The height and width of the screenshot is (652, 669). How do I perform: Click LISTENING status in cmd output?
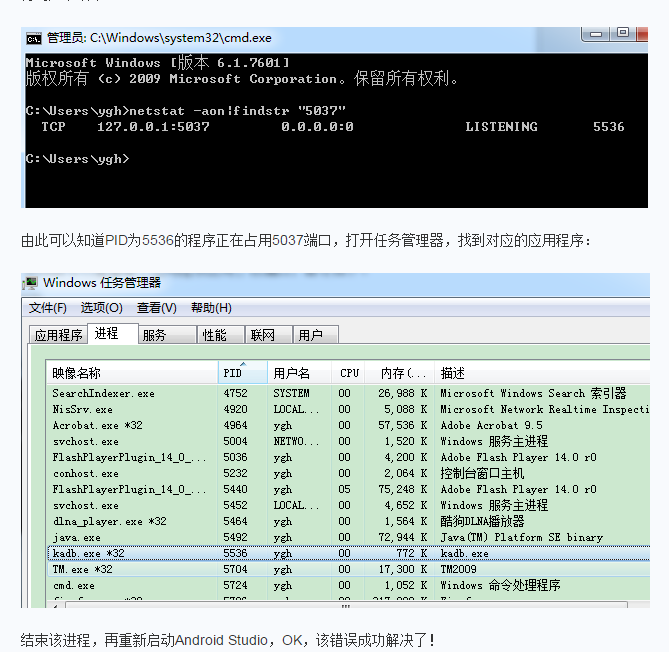[x=501, y=127]
